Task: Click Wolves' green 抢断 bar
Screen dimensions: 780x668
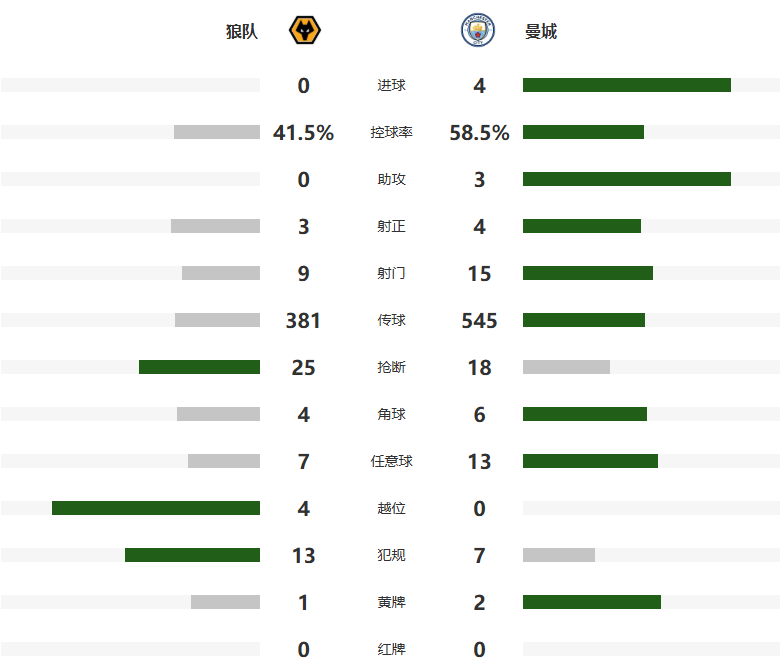Action: (199, 367)
